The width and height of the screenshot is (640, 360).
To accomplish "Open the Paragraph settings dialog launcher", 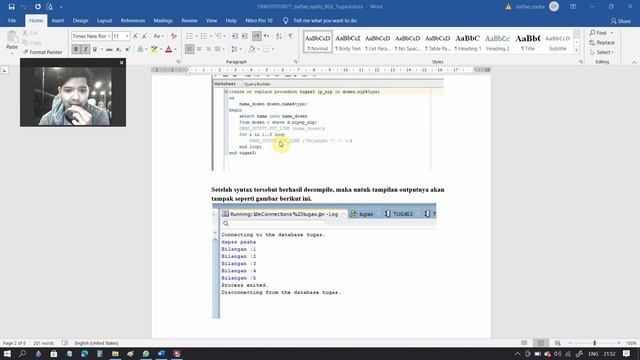I will pyautogui.click(x=296, y=62).
